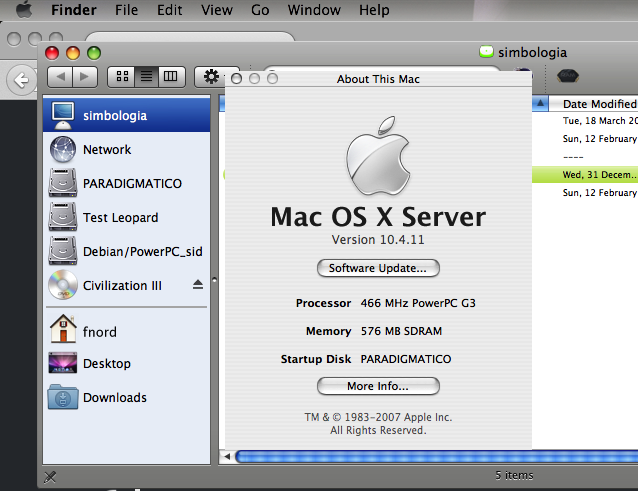The image size is (638, 491).
Task: Click the Mac OS X Server title
Action: [378, 216]
